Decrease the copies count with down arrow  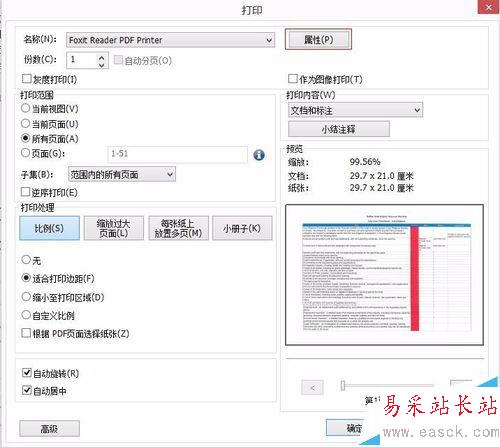pos(102,65)
